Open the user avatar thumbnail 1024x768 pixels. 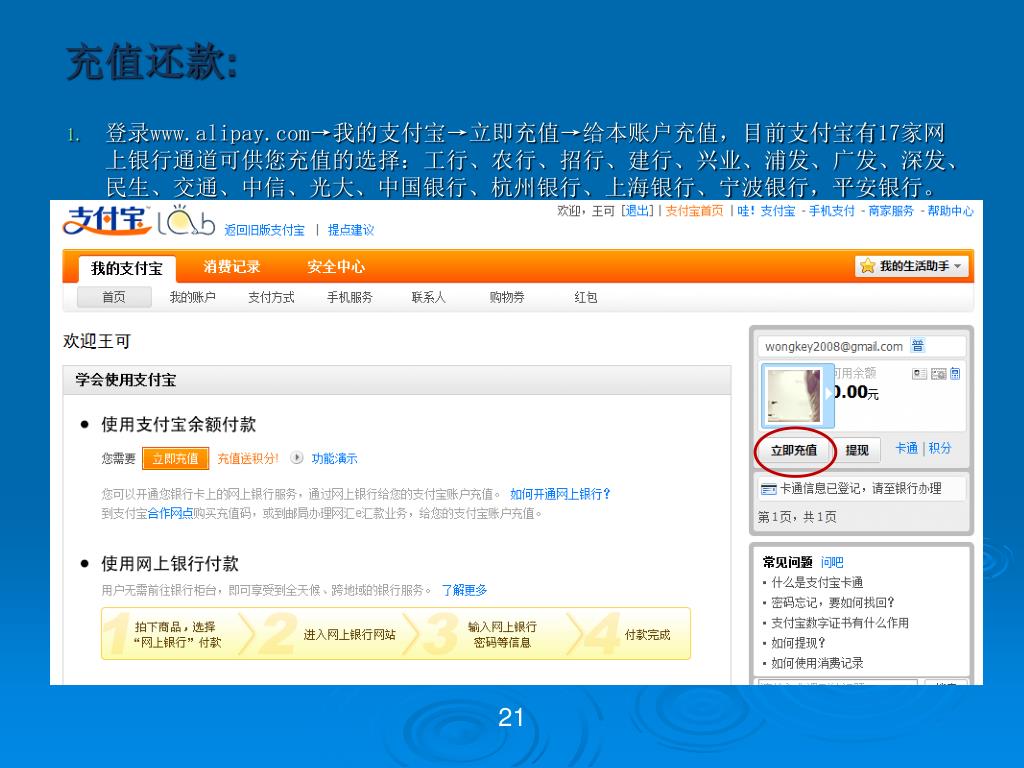793,396
